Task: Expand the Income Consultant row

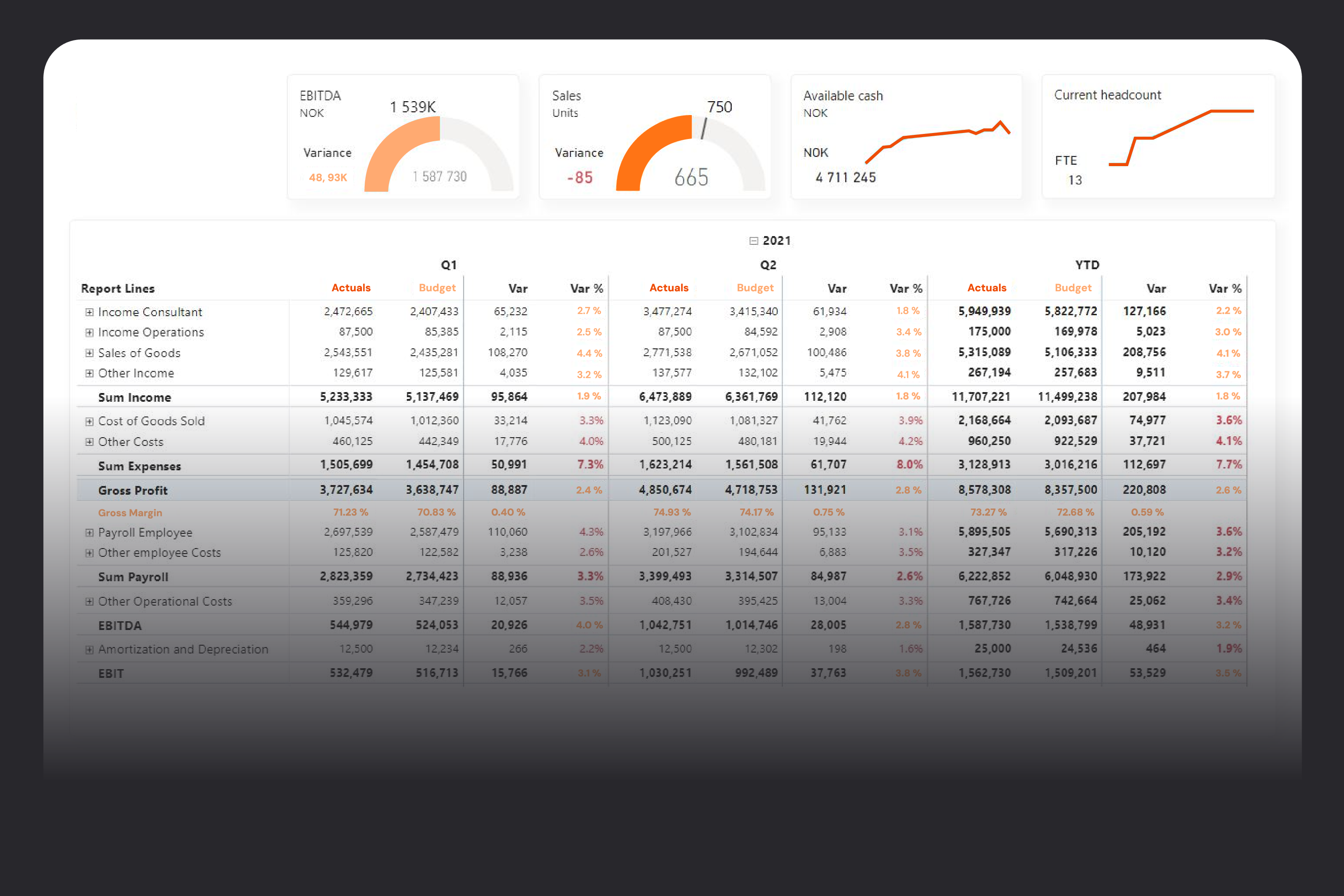Action: pos(89,312)
